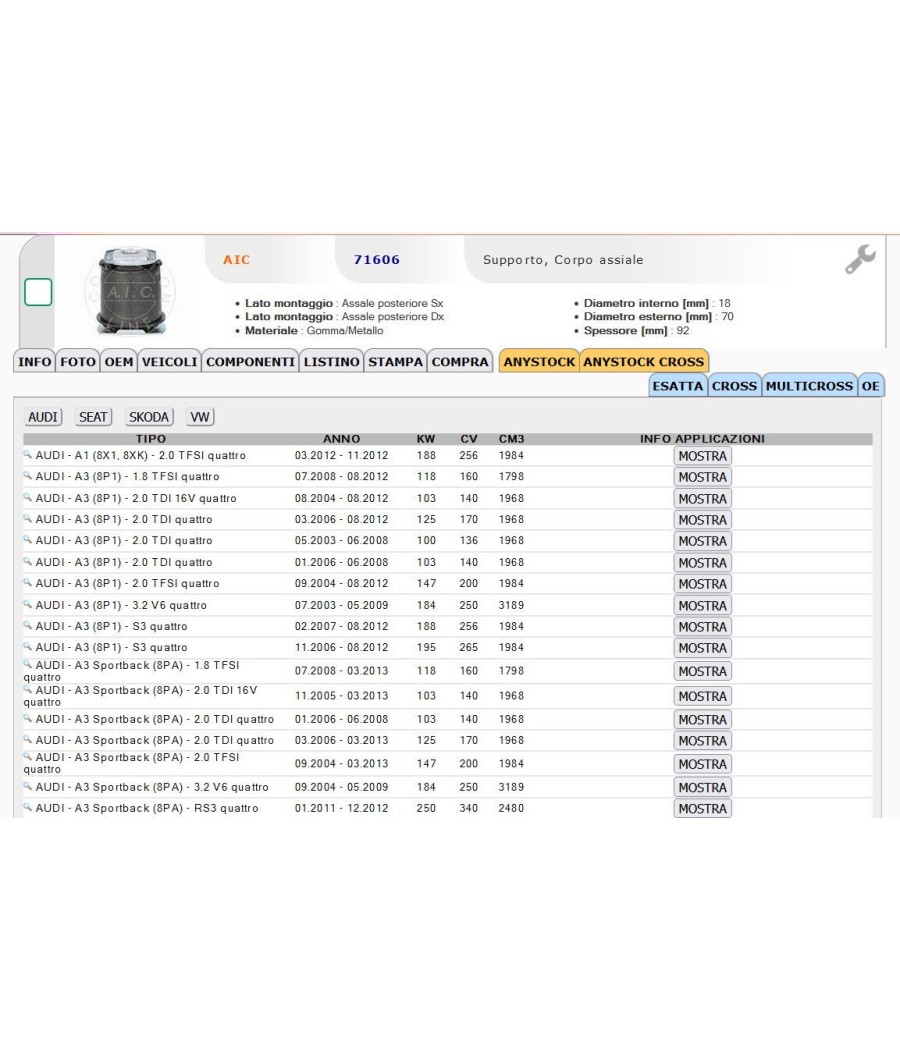The image size is (900, 1050).
Task: Select the COMPRA tab
Action: click(x=460, y=362)
